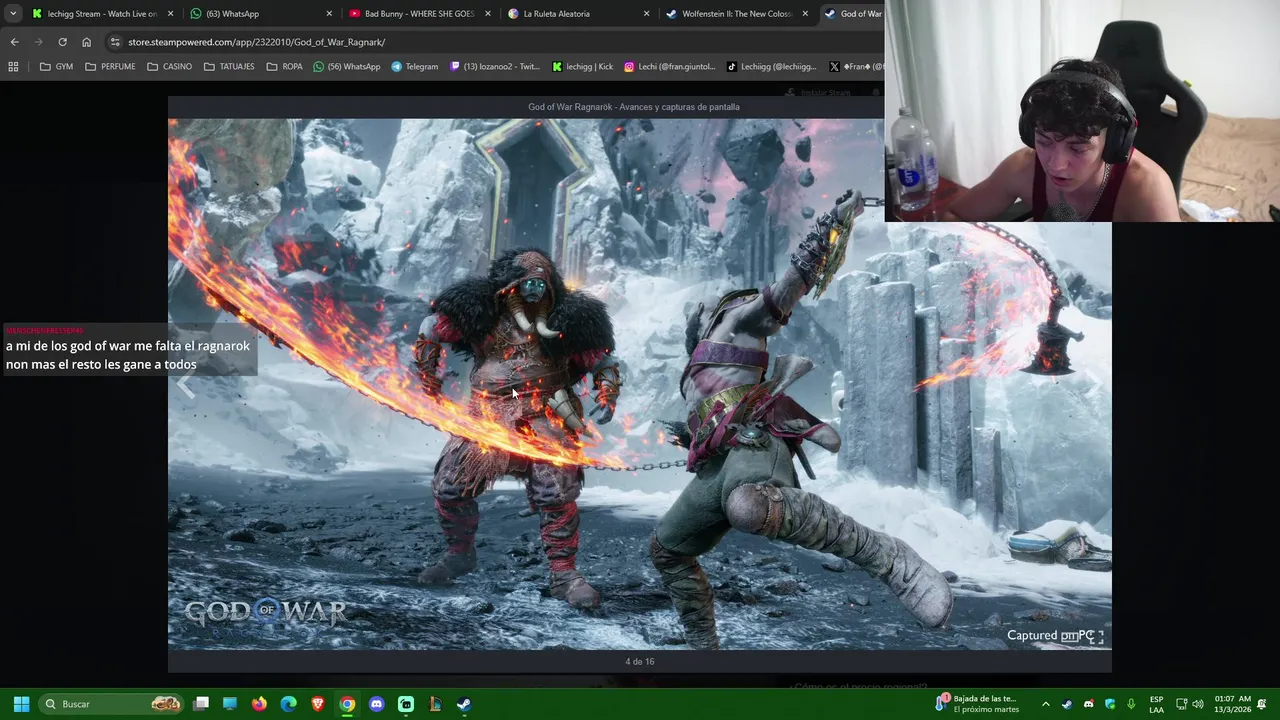The image size is (1280, 720).
Task: Switch to Google Chrome in the taskbar
Action: [347, 704]
